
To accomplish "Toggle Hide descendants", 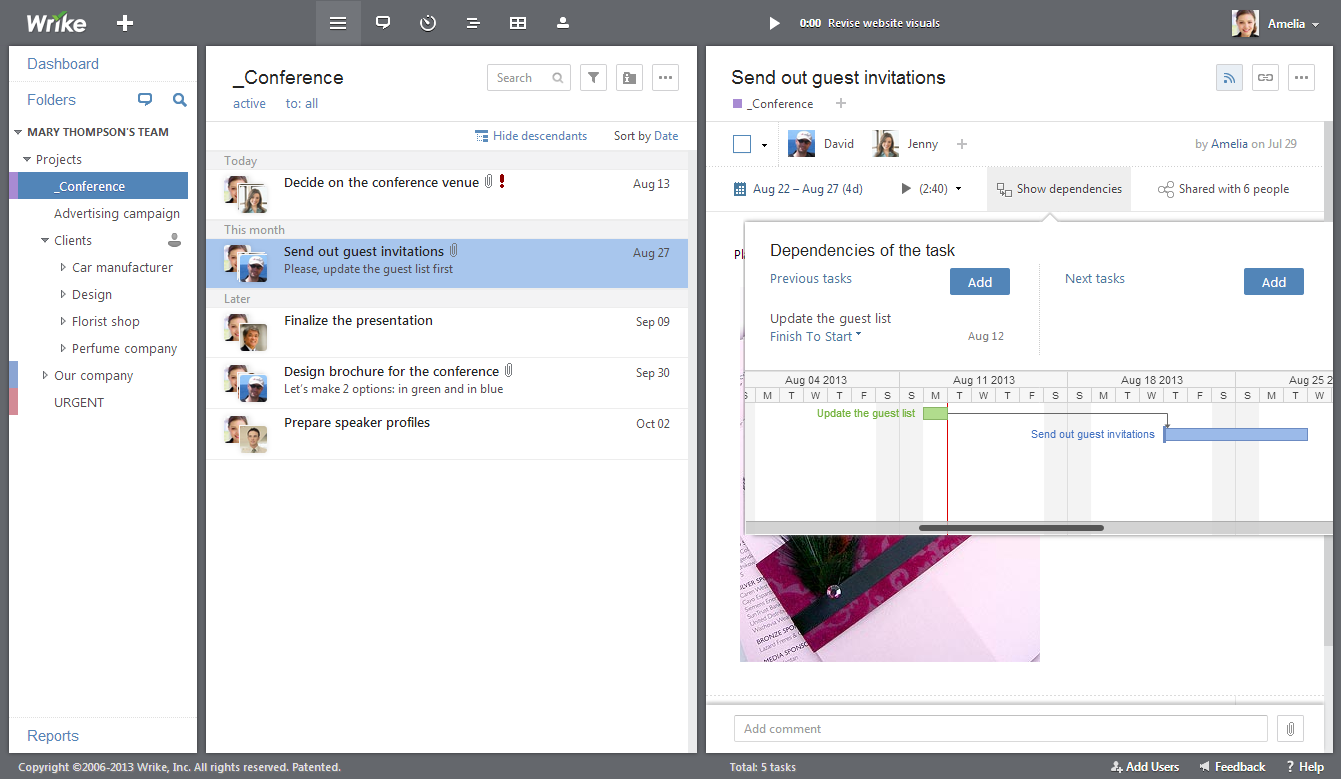I will [x=531, y=136].
